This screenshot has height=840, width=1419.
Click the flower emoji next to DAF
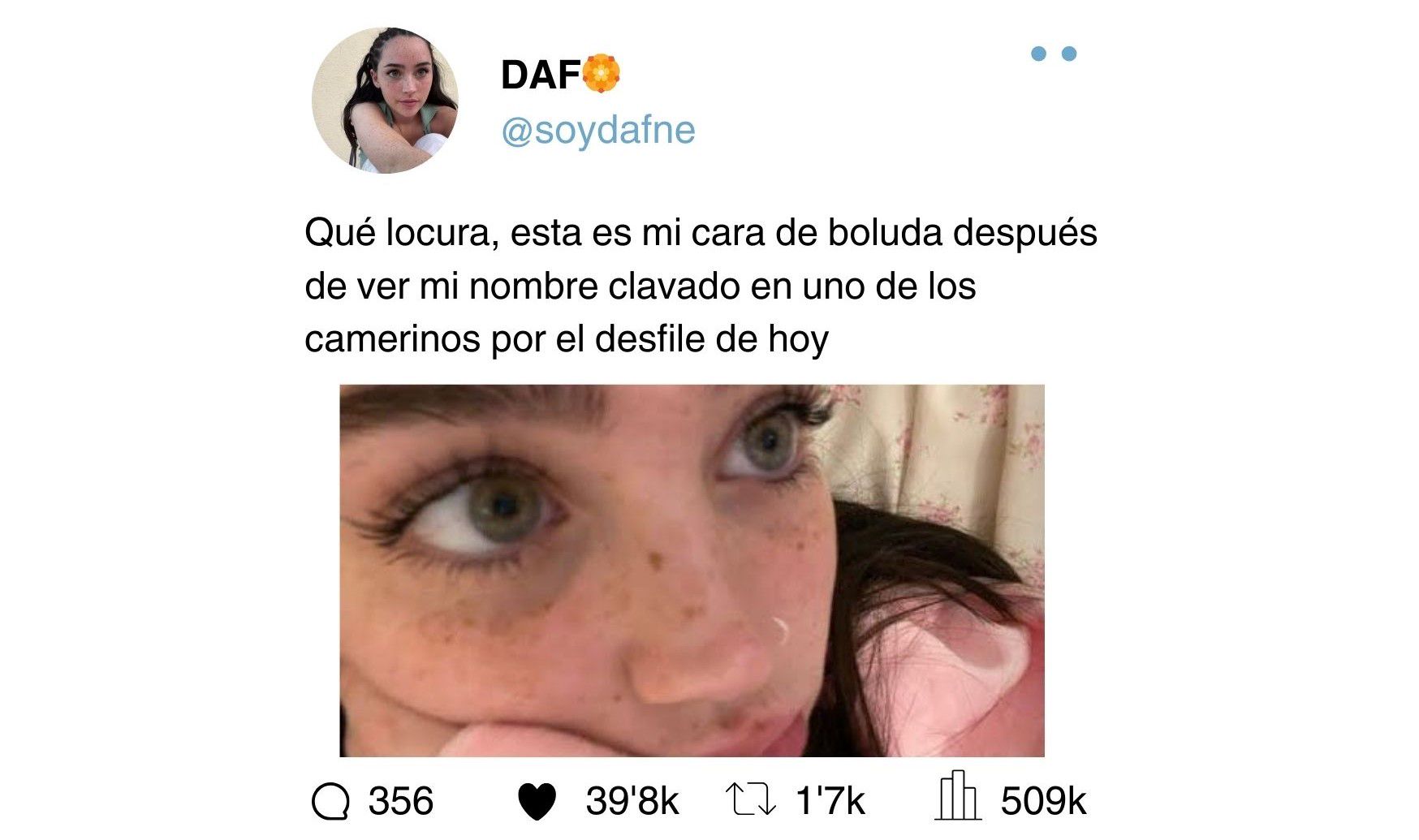coord(602,74)
